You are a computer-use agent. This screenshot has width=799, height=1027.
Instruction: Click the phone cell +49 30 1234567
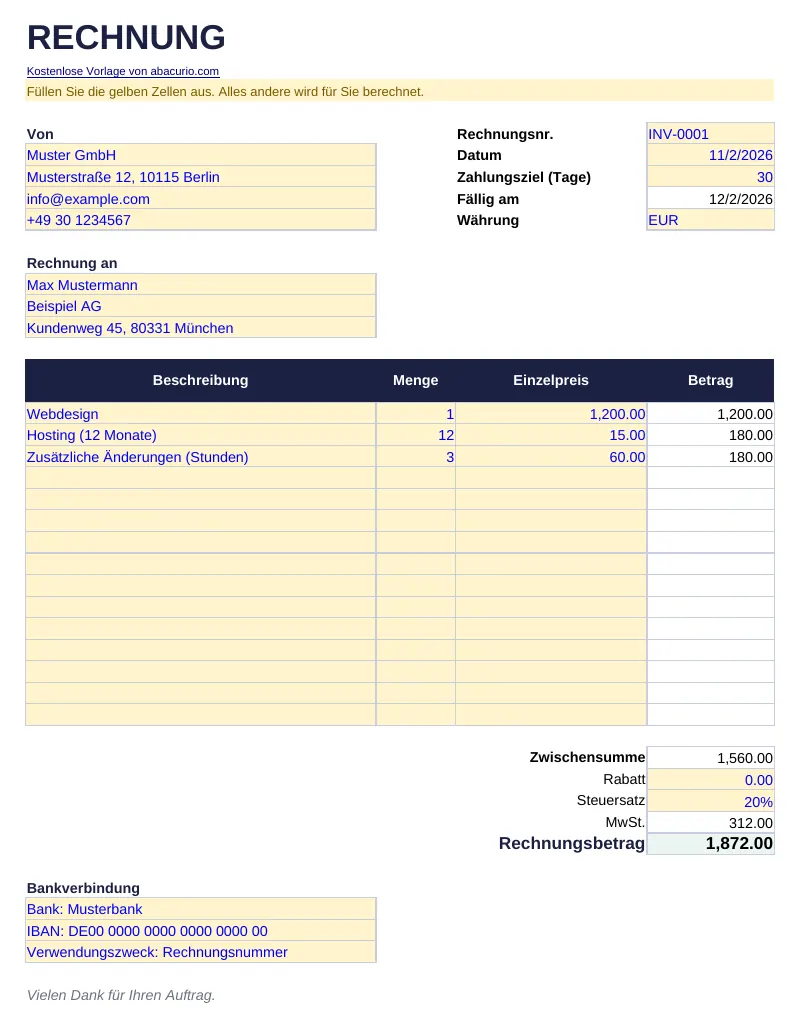tap(200, 220)
